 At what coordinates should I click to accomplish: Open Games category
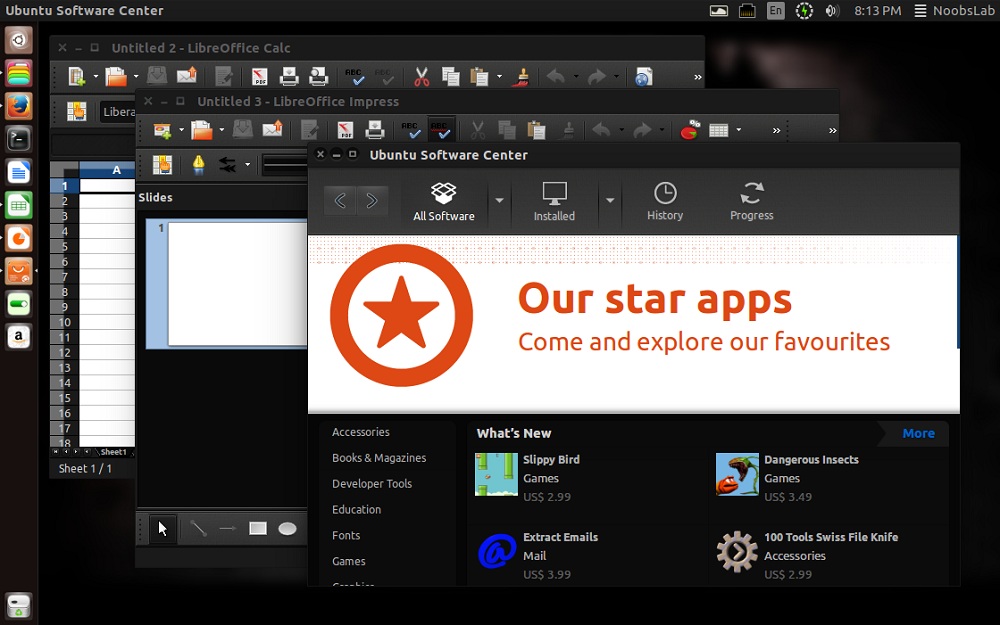348,561
